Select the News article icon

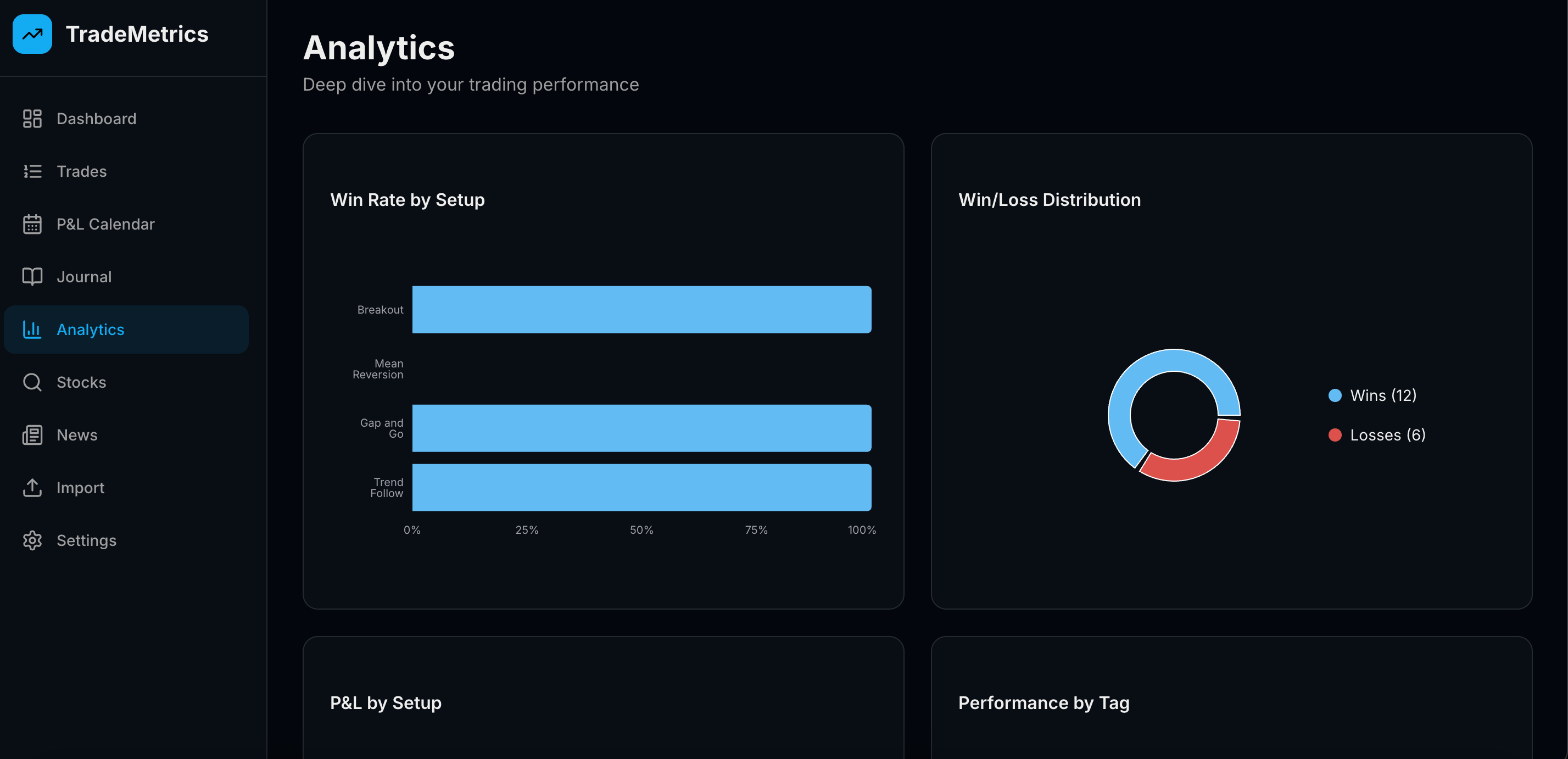[32, 434]
